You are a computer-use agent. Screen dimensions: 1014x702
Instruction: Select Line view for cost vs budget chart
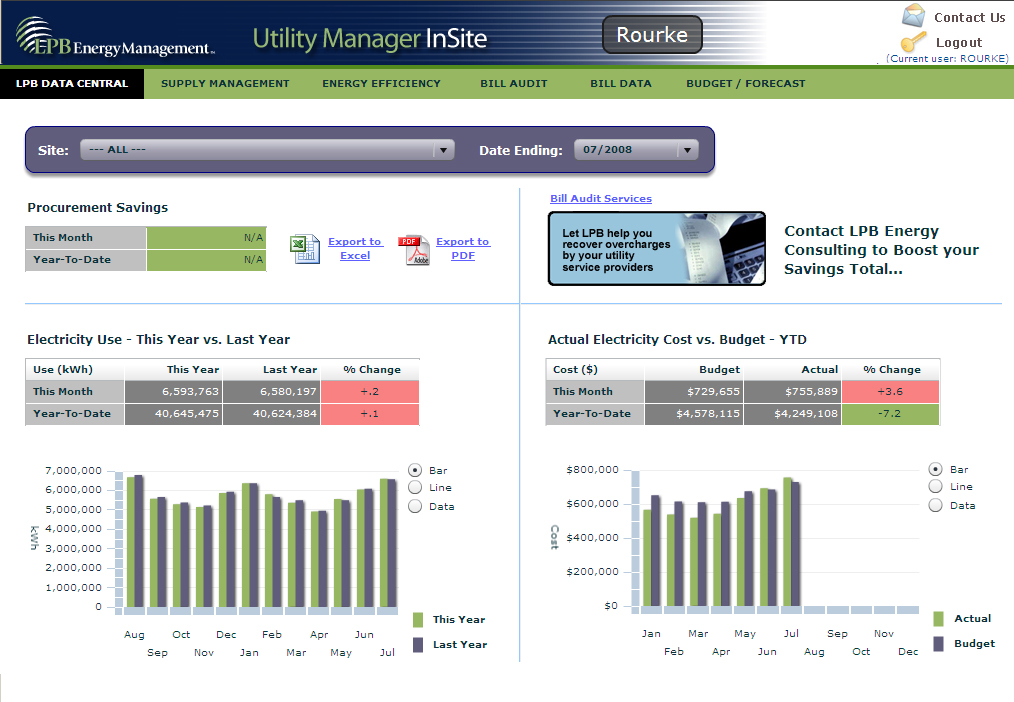pos(935,486)
